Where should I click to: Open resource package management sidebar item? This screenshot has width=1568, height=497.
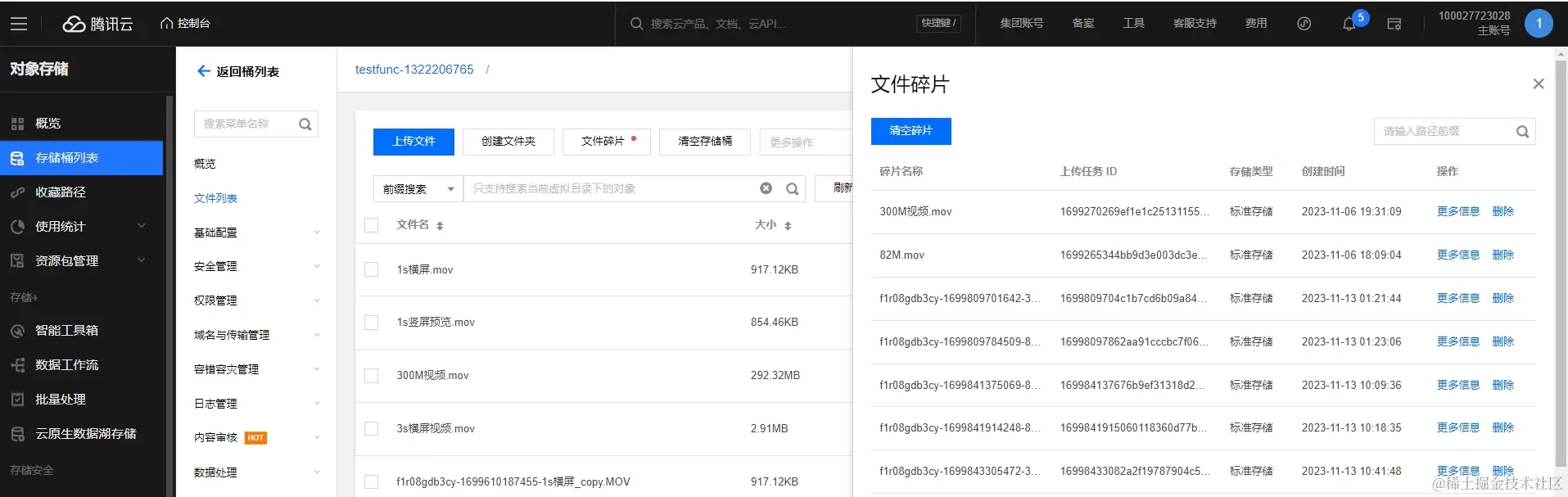(82, 261)
